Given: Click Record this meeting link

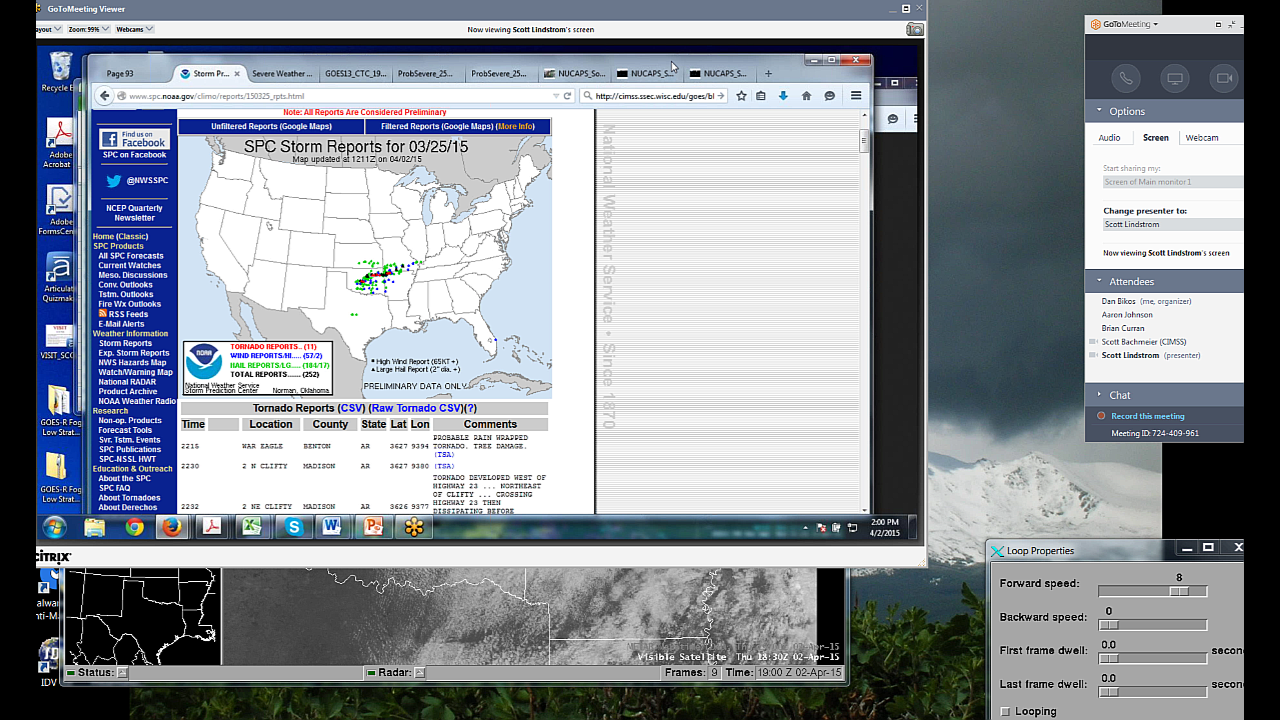Looking at the screenshot, I should pyautogui.click(x=1147, y=416).
